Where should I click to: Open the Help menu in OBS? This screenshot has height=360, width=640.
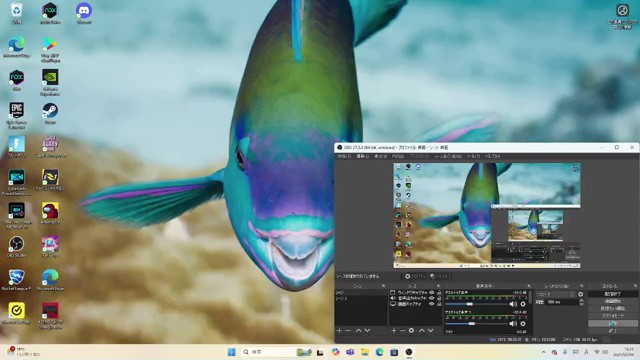click(x=492, y=156)
